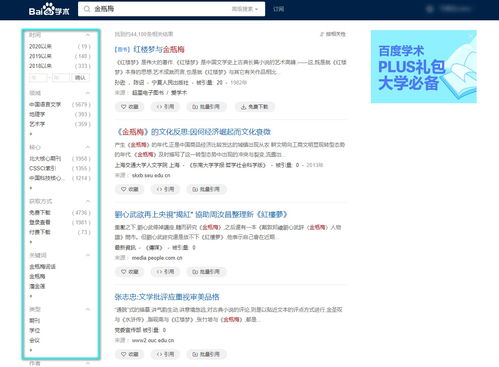Click 引用 under 刘心武 result

165,272
